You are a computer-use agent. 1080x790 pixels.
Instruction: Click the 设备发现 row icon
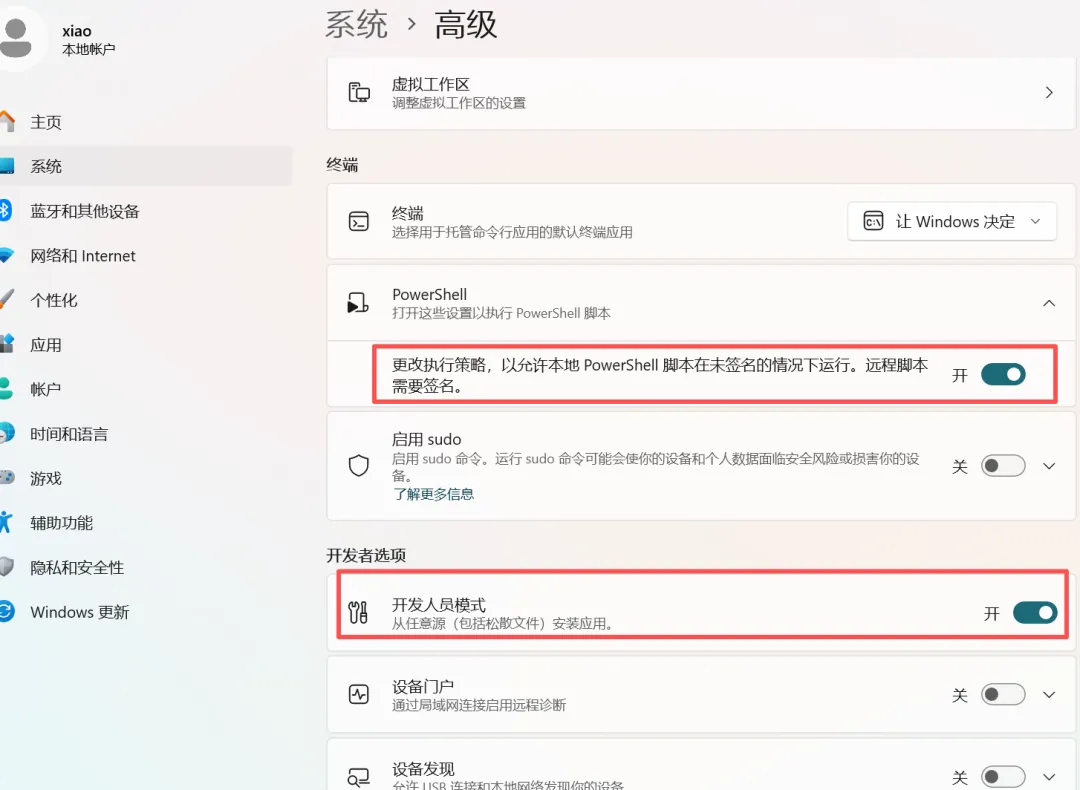(x=359, y=777)
